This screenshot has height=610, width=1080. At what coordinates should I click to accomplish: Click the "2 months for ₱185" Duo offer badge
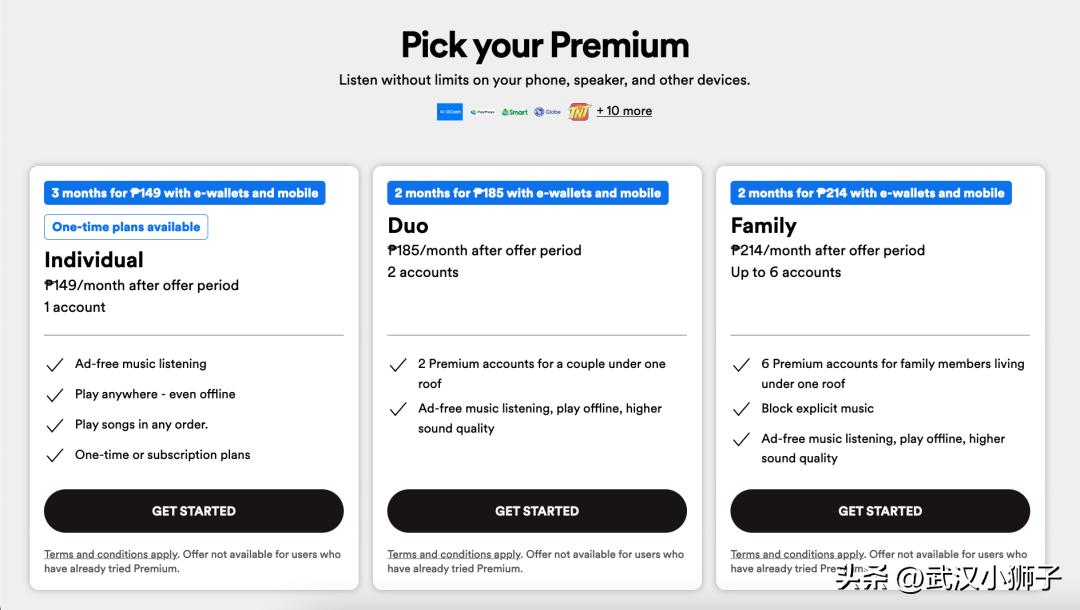pos(528,193)
